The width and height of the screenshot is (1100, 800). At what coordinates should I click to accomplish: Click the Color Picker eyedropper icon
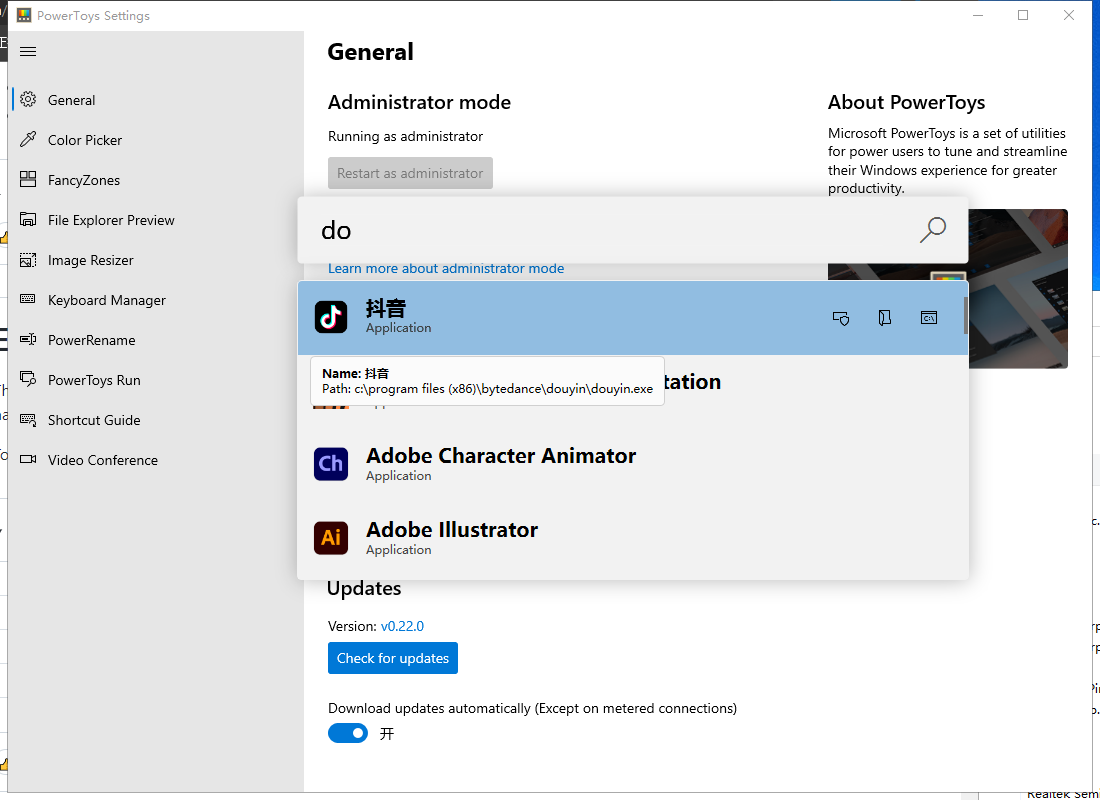coord(28,140)
